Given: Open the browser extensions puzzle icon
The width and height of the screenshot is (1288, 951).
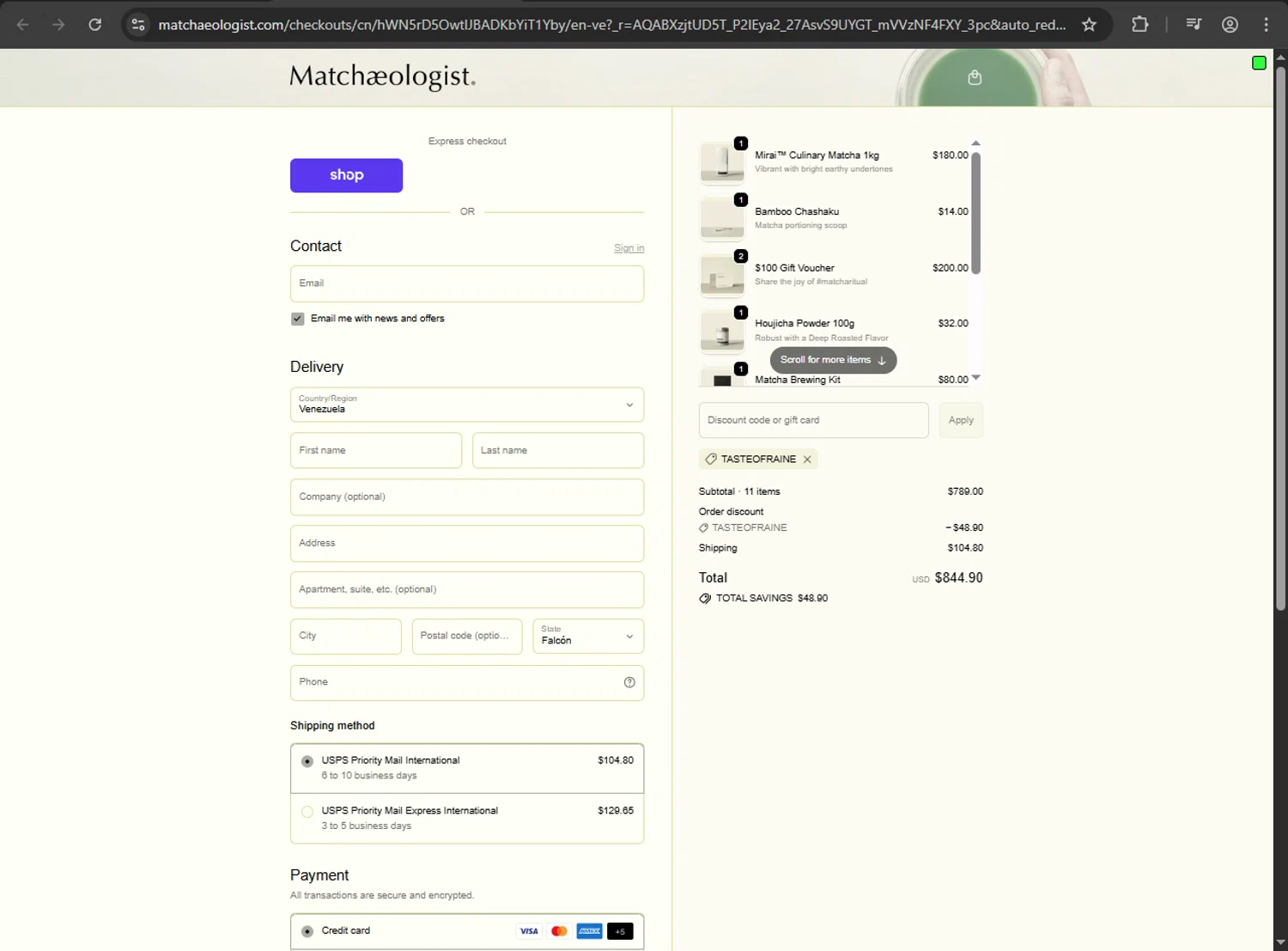Looking at the screenshot, I should tap(1140, 24).
